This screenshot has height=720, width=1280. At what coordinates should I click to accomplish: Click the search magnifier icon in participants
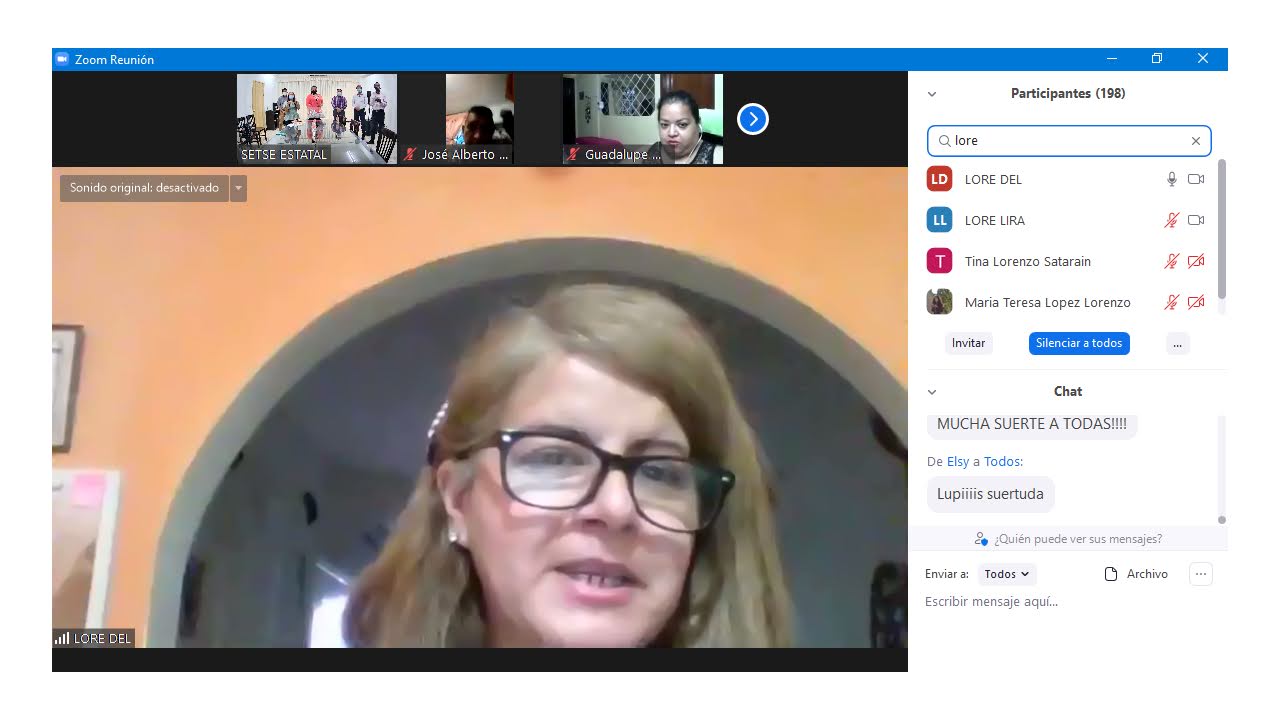[x=944, y=141]
